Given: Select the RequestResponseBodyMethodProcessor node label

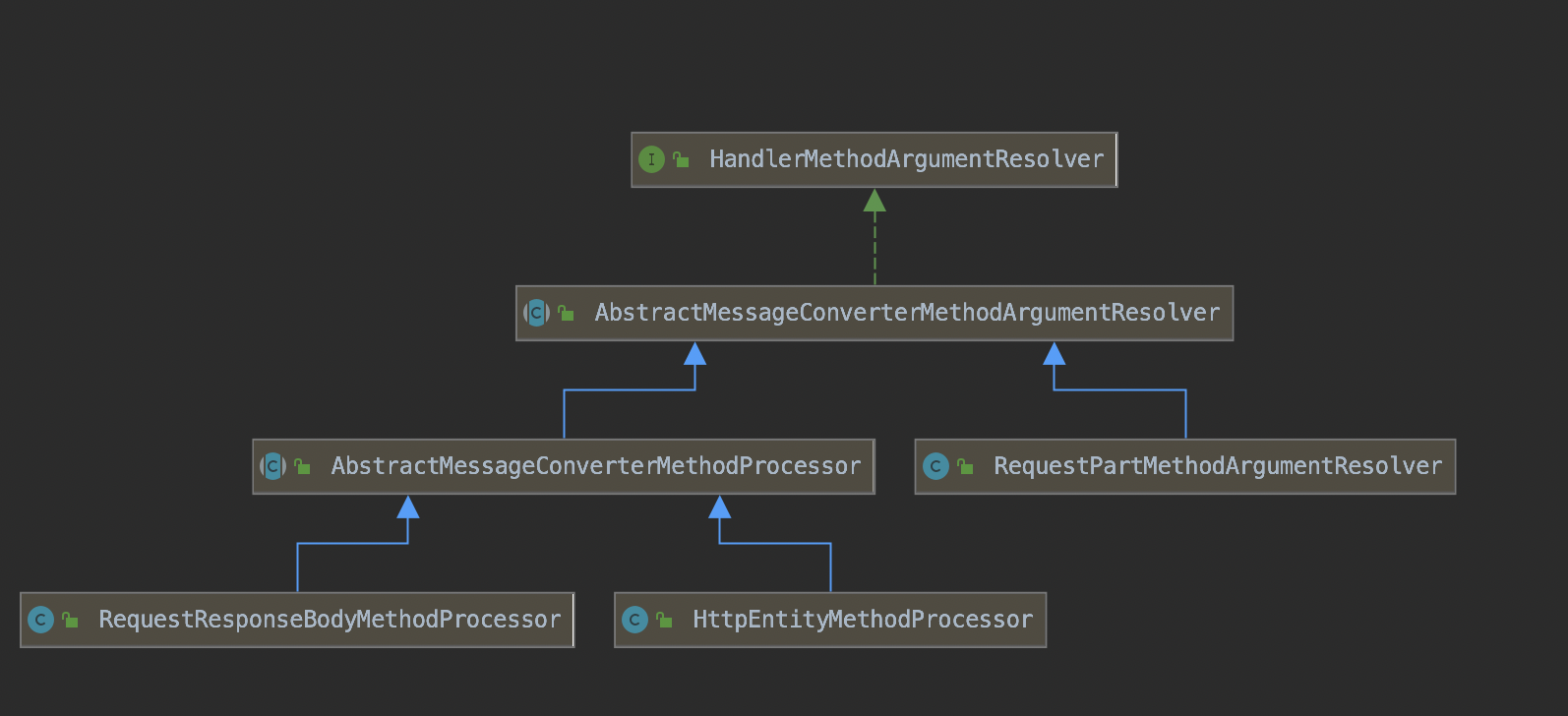Looking at the screenshot, I should click(x=330, y=620).
